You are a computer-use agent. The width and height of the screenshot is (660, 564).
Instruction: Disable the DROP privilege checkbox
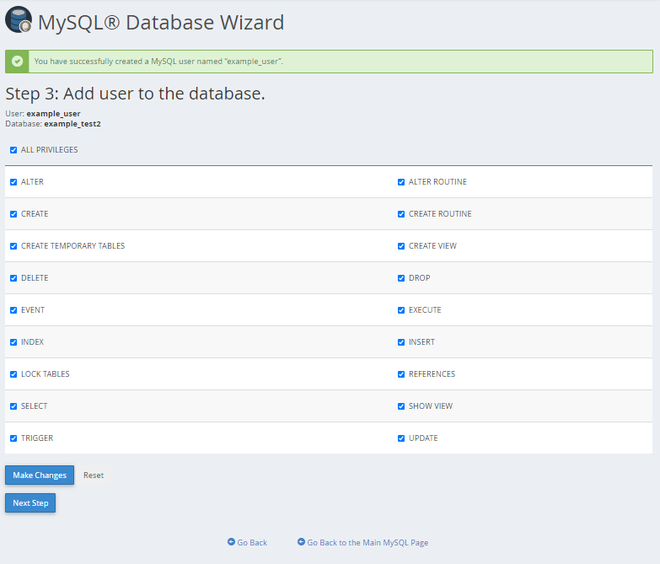[401, 278]
